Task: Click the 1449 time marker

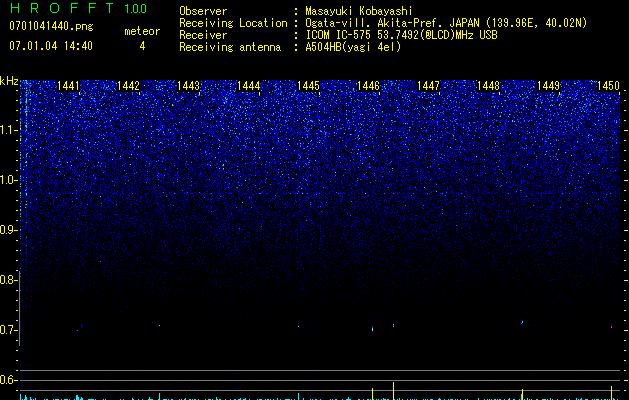Action: pos(548,86)
